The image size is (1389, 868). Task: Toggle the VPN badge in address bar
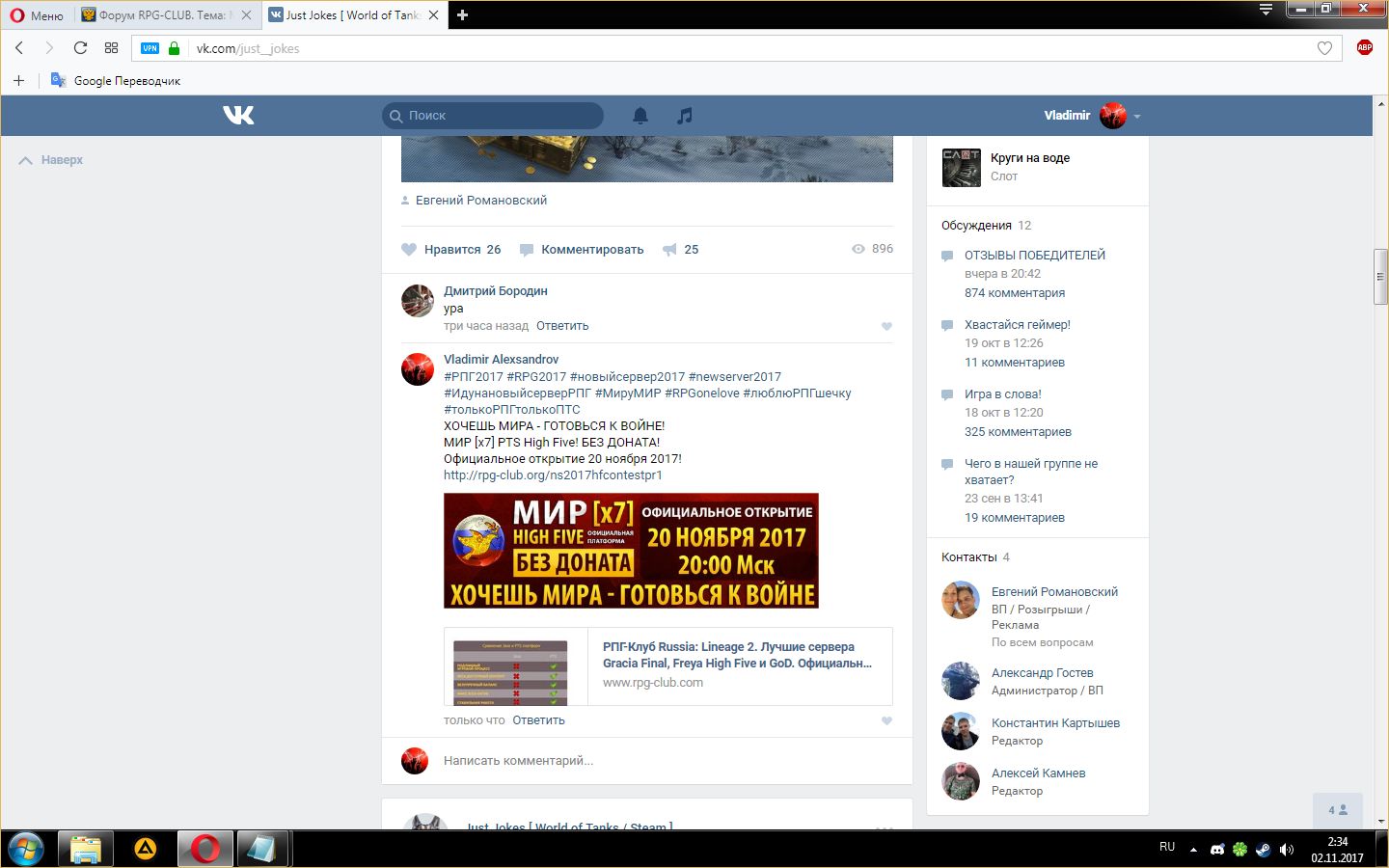[x=150, y=48]
